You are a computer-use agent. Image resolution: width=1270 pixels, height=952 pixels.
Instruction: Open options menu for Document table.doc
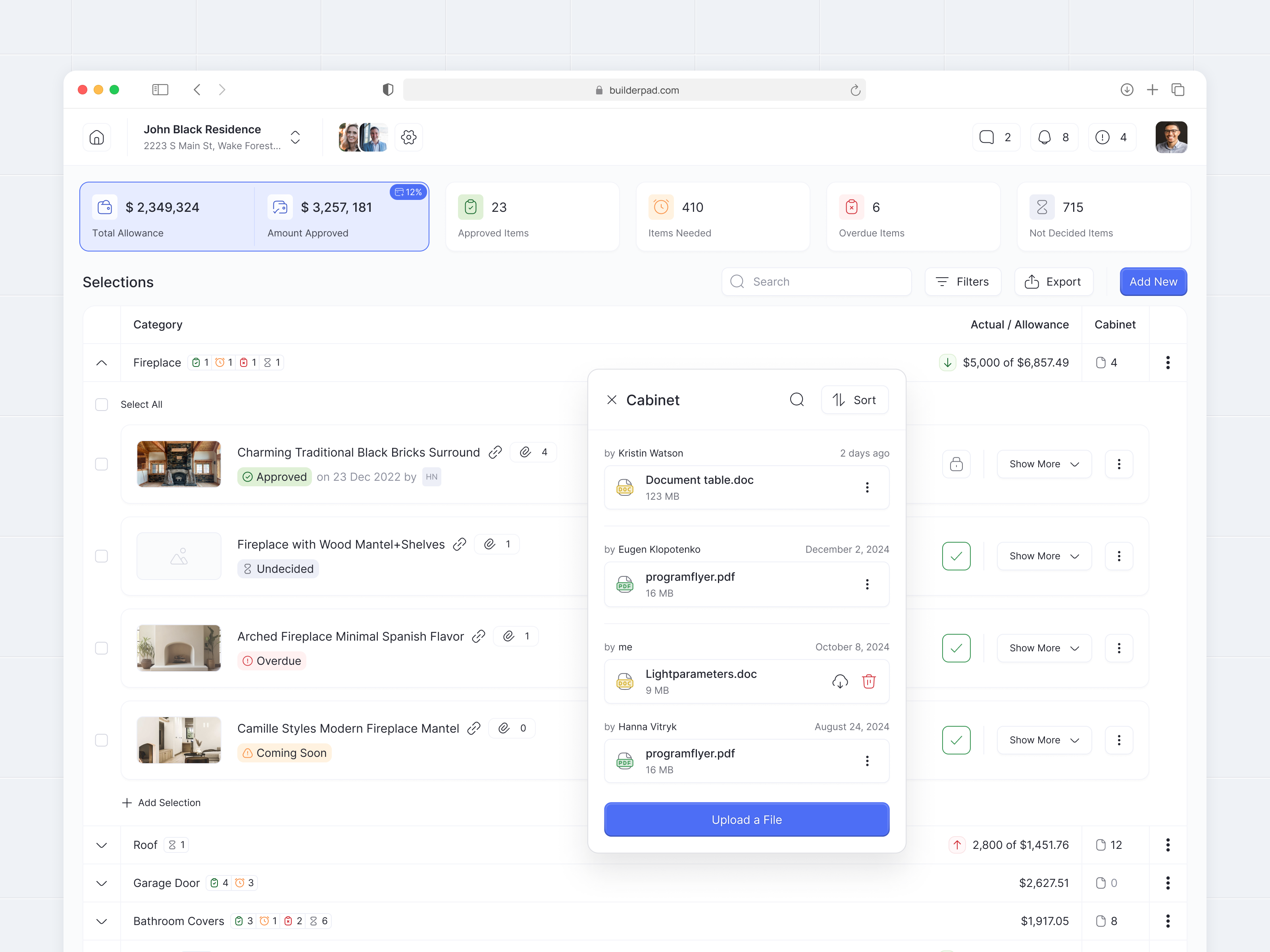[x=867, y=487]
